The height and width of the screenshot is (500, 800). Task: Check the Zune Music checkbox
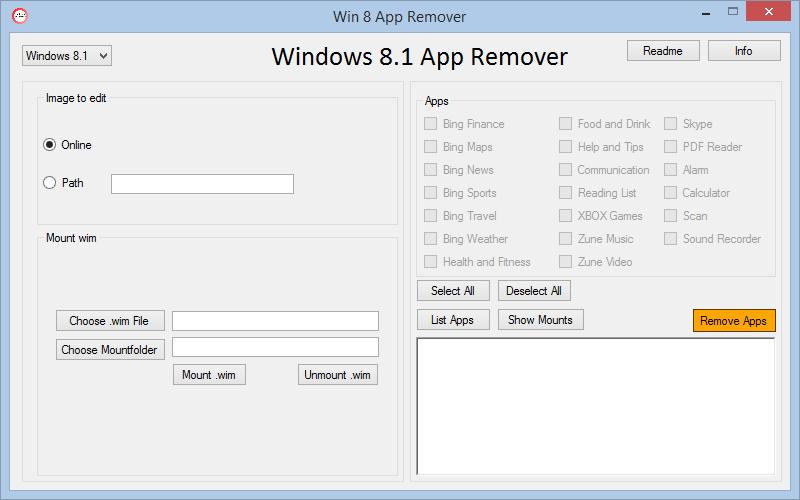pyautogui.click(x=565, y=239)
